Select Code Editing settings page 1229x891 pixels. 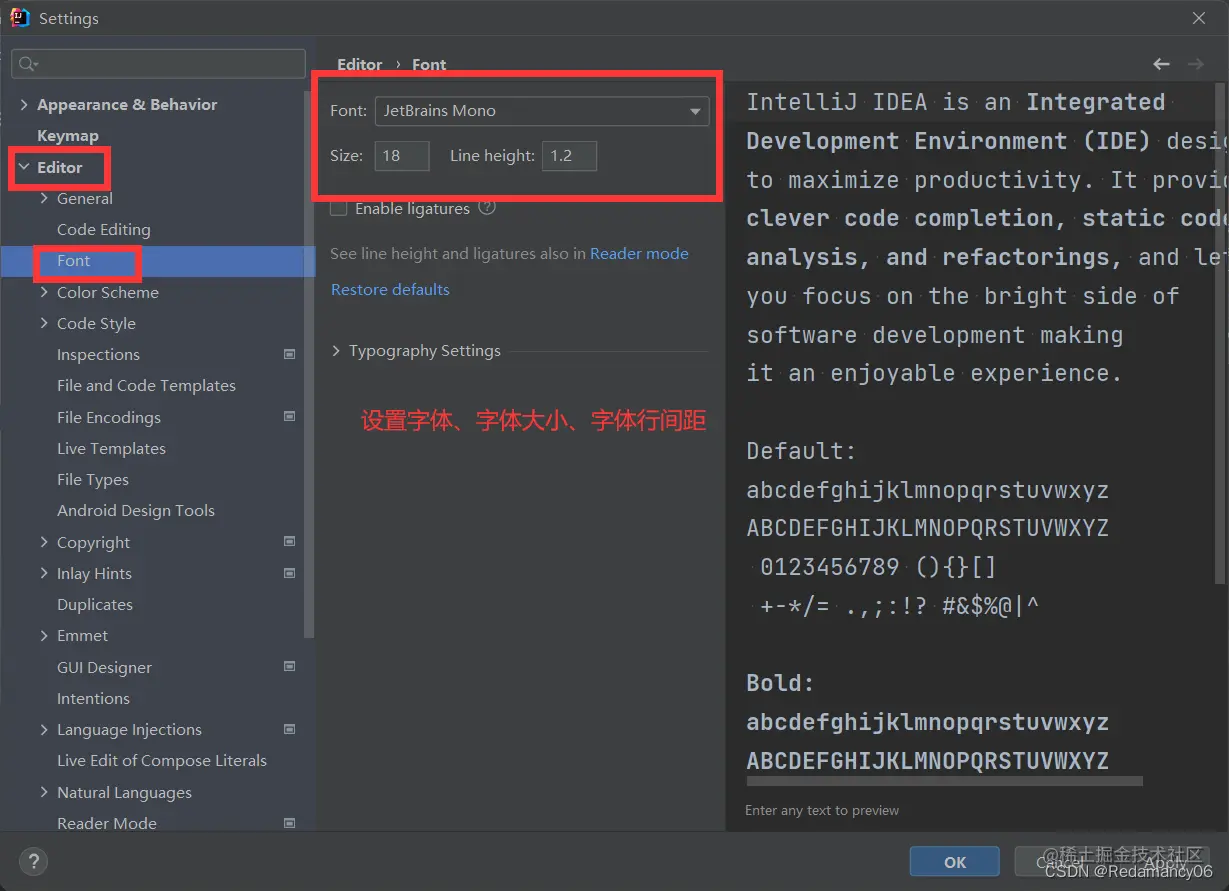[x=104, y=229]
